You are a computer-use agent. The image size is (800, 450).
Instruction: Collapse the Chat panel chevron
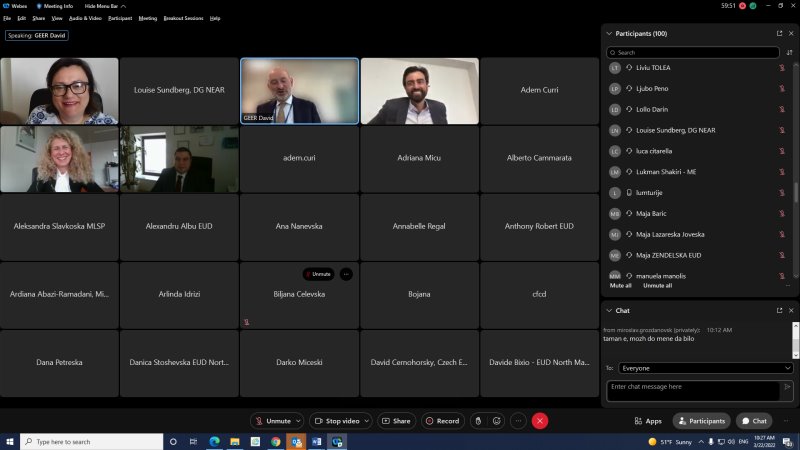click(609, 310)
